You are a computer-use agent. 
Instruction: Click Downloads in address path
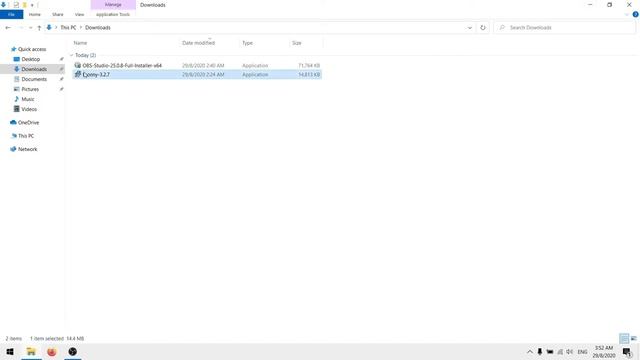tap(98, 27)
